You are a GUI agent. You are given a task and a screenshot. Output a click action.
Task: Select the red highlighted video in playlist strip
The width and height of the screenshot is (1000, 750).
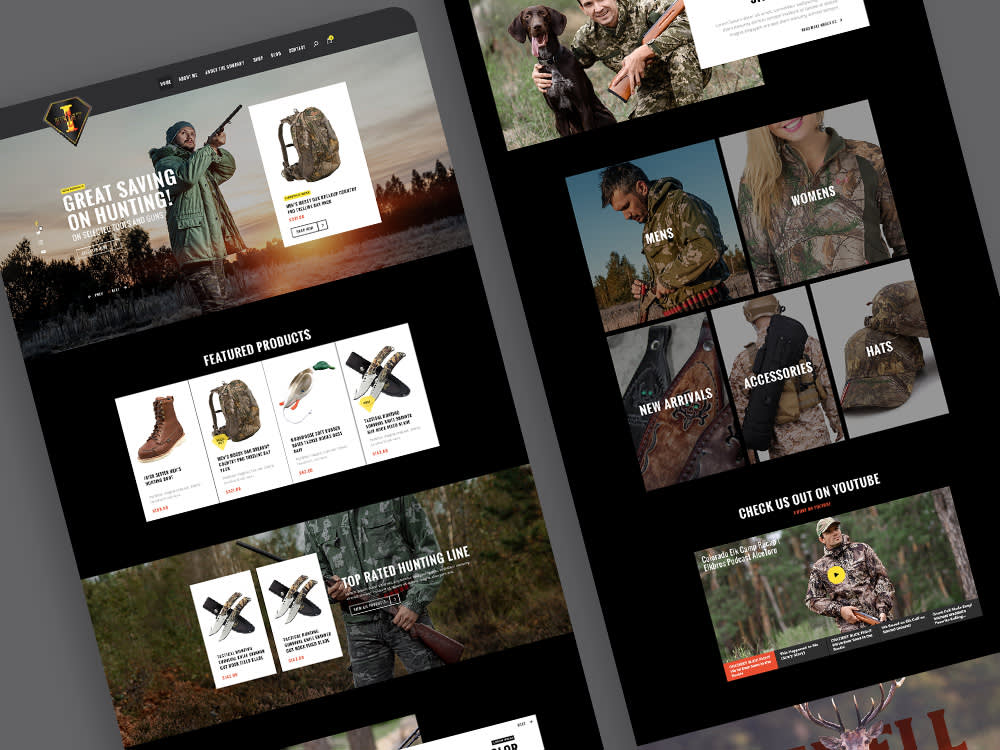(x=751, y=666)
